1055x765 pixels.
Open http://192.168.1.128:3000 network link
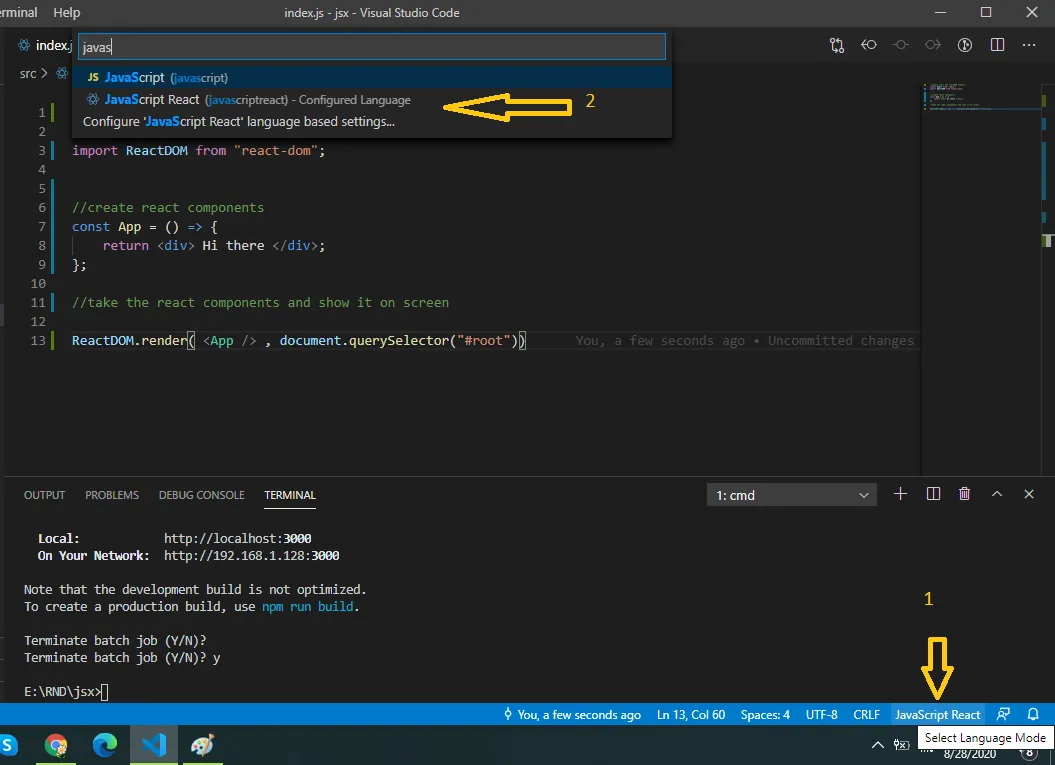[252, 556]
